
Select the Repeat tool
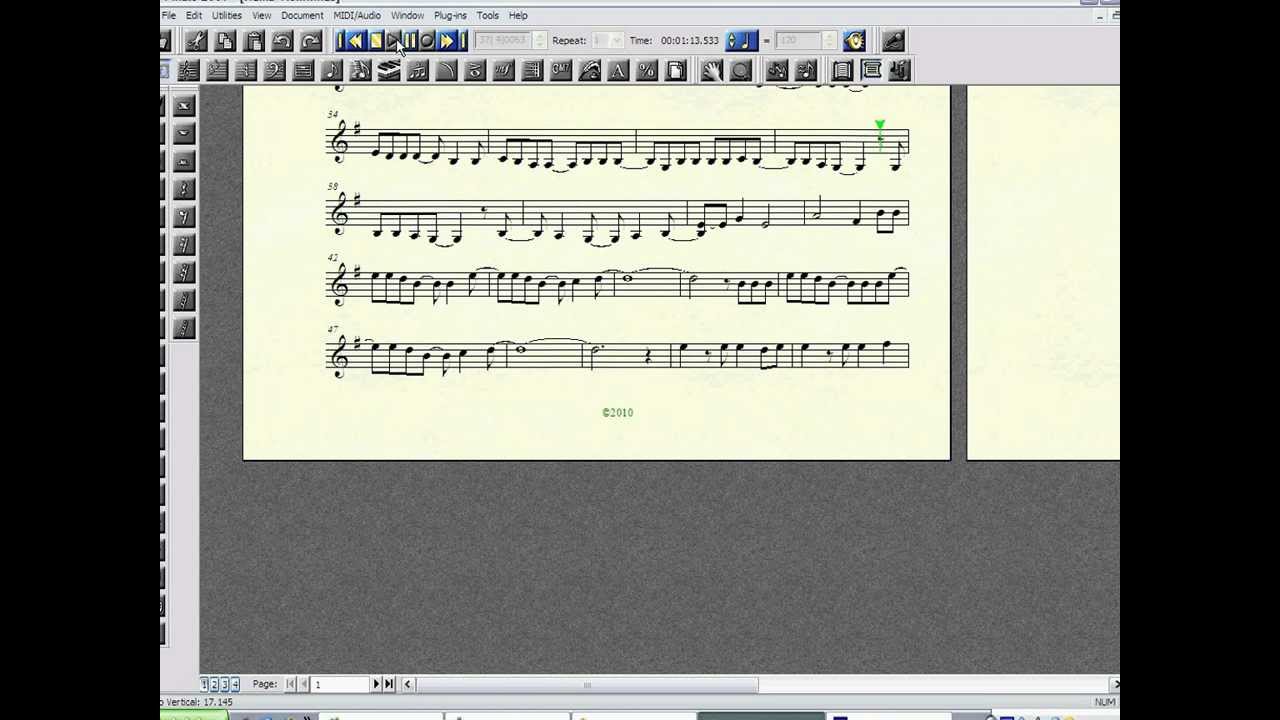tap(532, 70)
